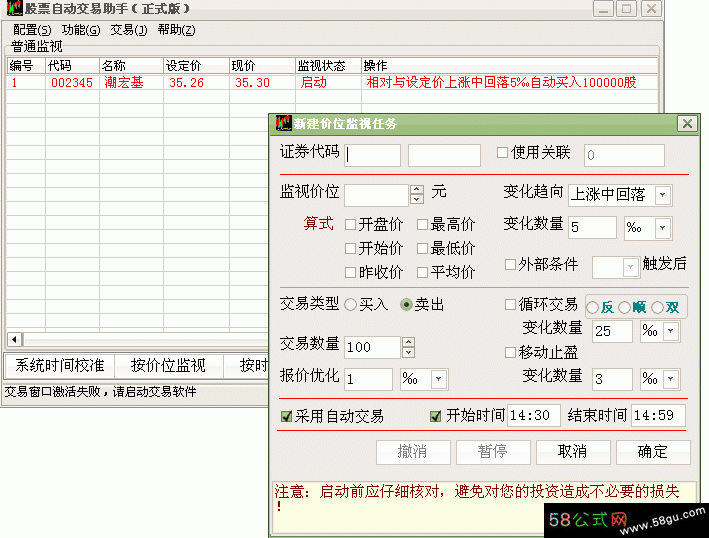The width and height of the screenshot is (709, 538).
Task: Click the table's left scroll arrow
Action: click(14, 339)
